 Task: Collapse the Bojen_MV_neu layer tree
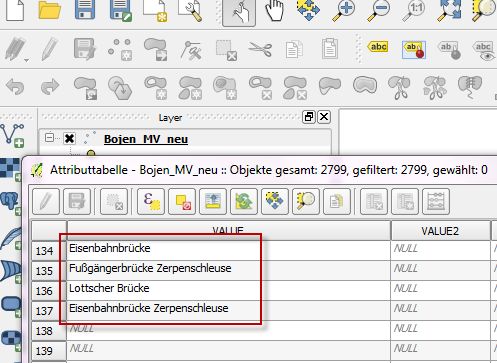[x=49, y=137]
